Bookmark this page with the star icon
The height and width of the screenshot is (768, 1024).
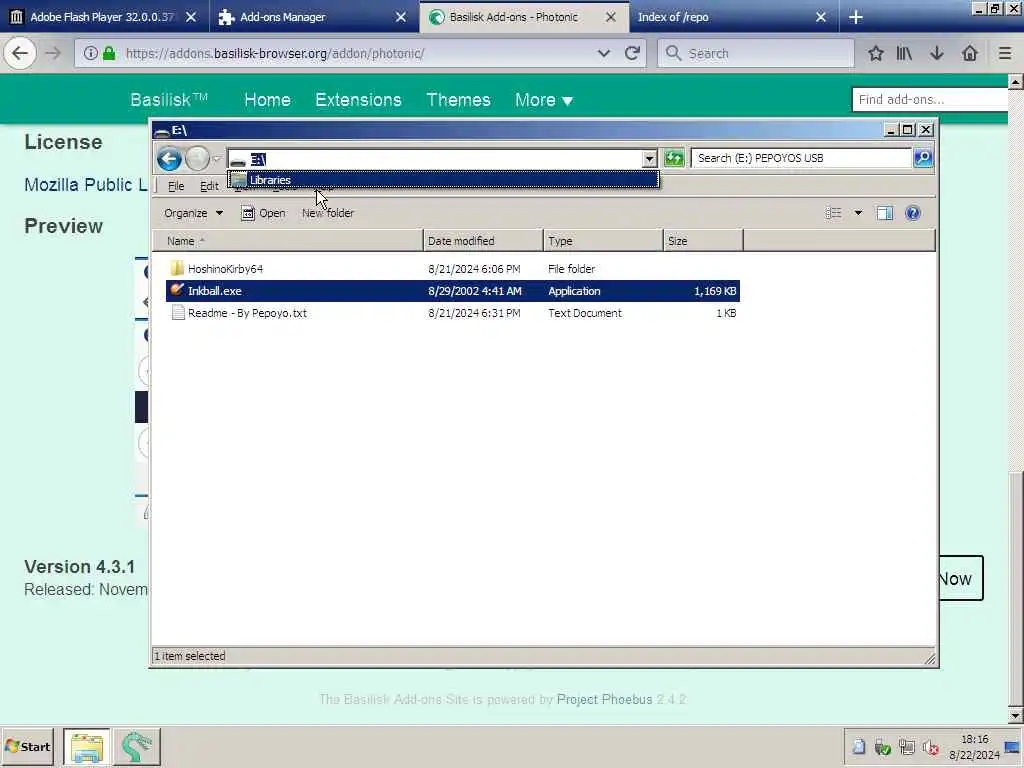(x=876, y=53)
